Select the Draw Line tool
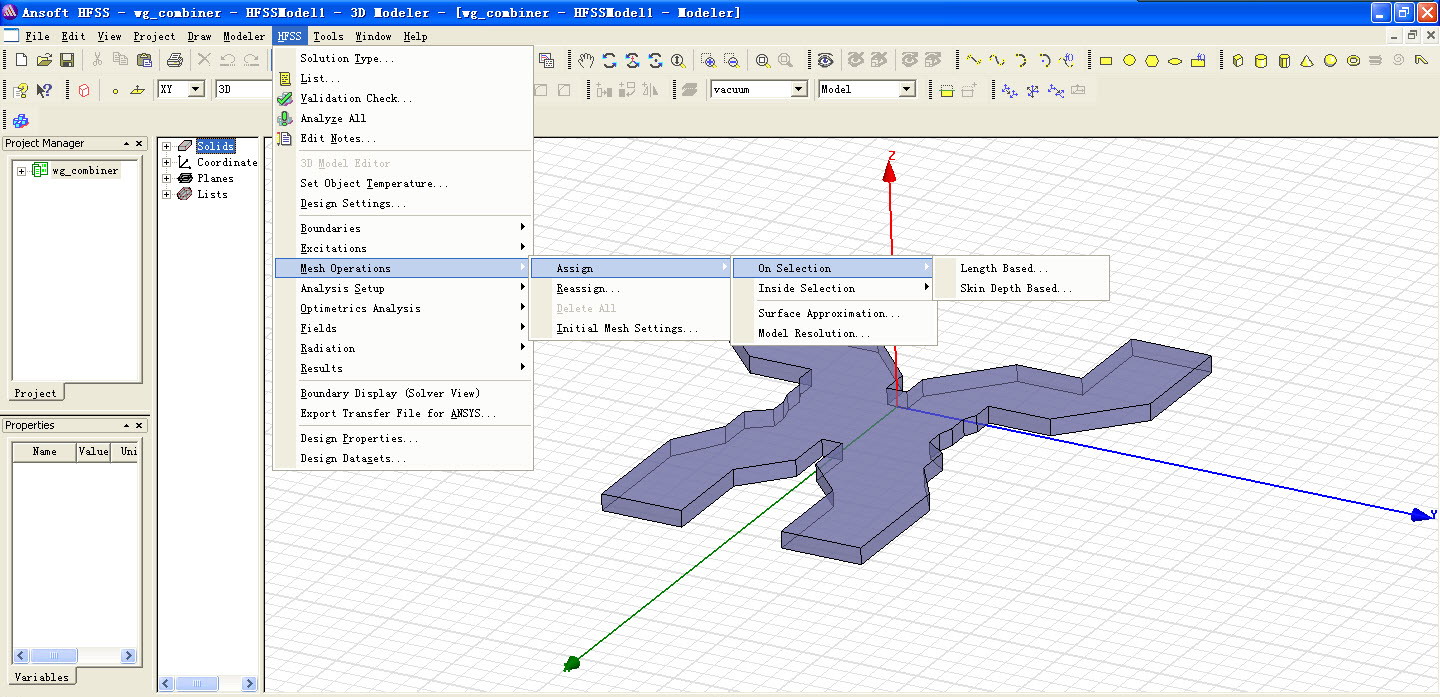 pos(973,60)
